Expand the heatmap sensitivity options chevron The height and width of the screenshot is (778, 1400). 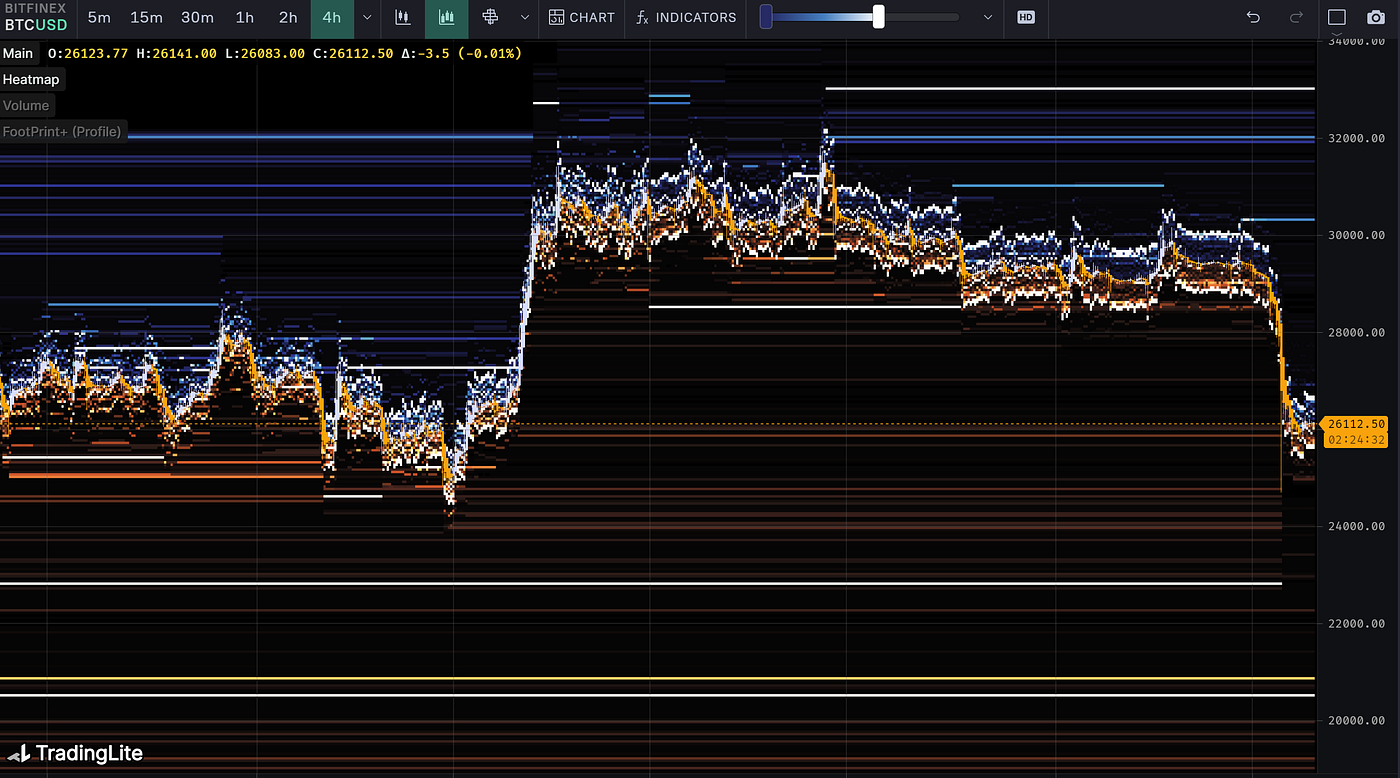[x=988, y=17]
